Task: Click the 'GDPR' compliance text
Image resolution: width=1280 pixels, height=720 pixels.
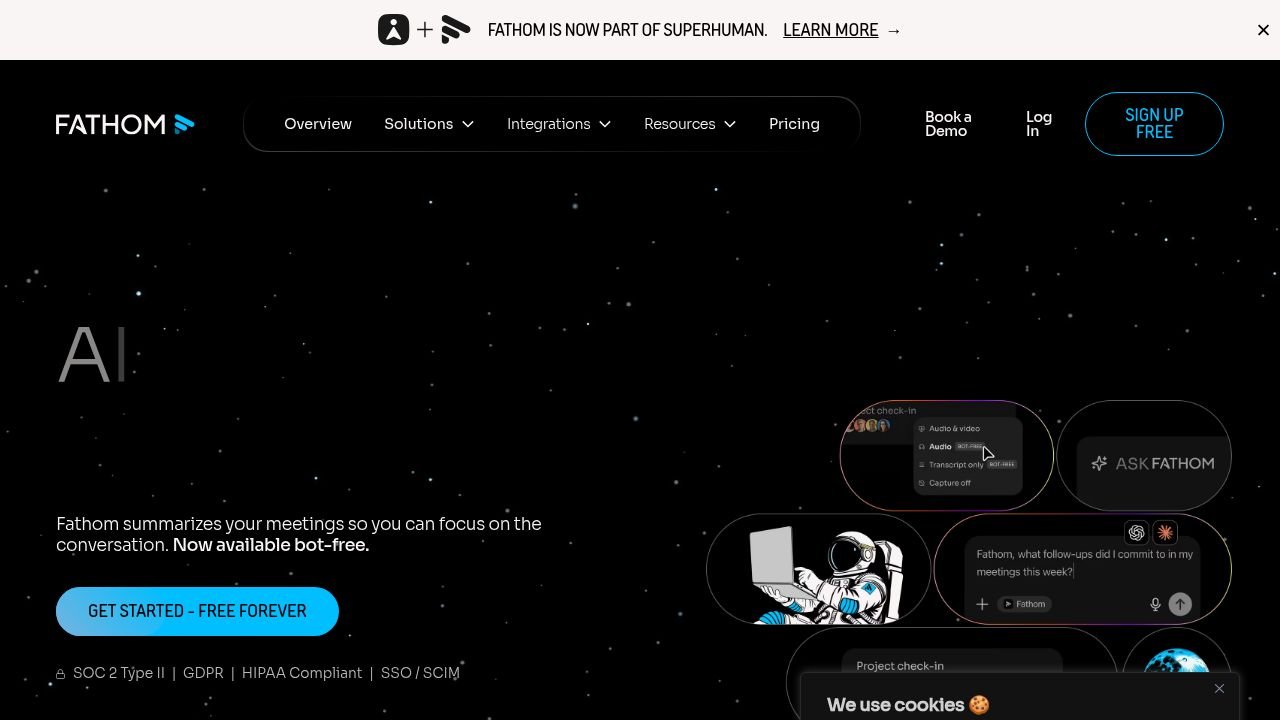Action: click(x=203, y=673)
